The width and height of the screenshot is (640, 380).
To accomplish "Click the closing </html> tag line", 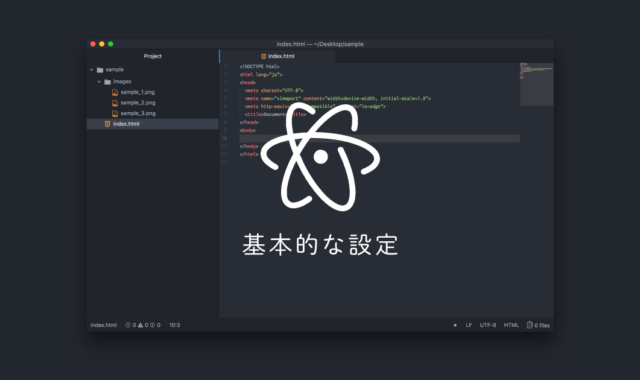I will tap(249, 154).
